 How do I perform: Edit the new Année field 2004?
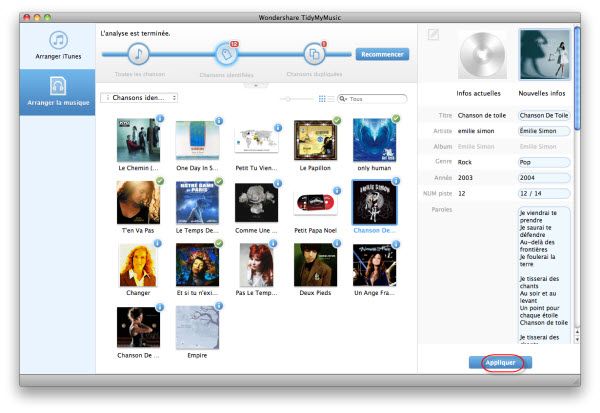[x=544, y=178]
